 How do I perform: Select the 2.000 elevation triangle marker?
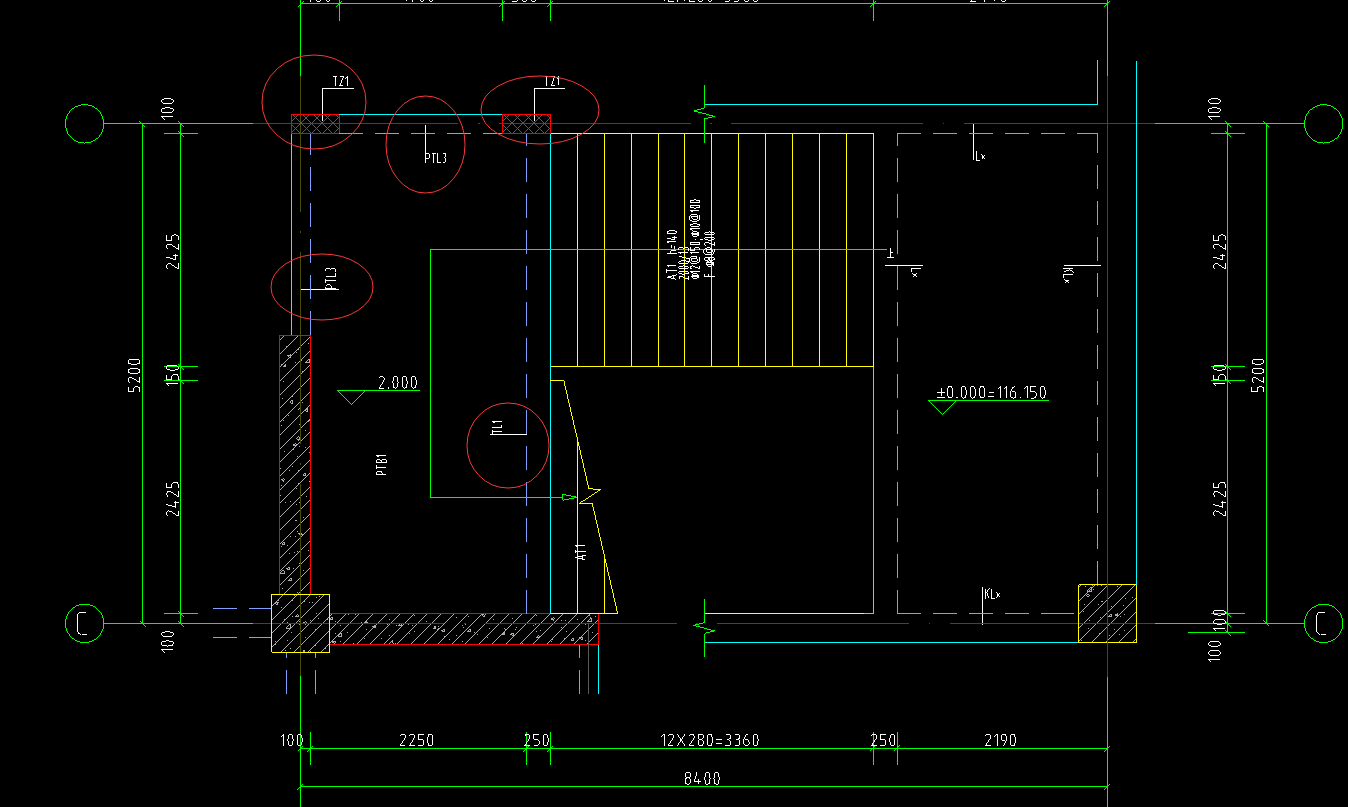tap(352, 397)
